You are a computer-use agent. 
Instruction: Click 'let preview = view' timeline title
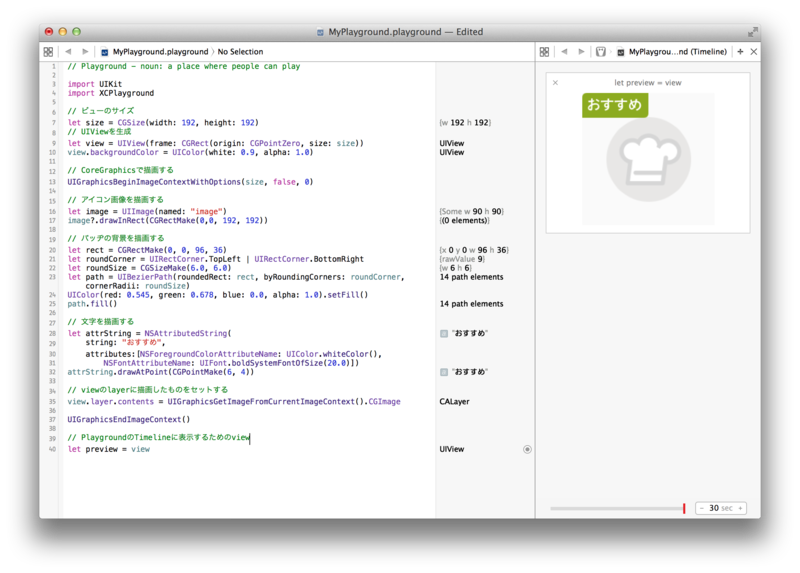647,83
